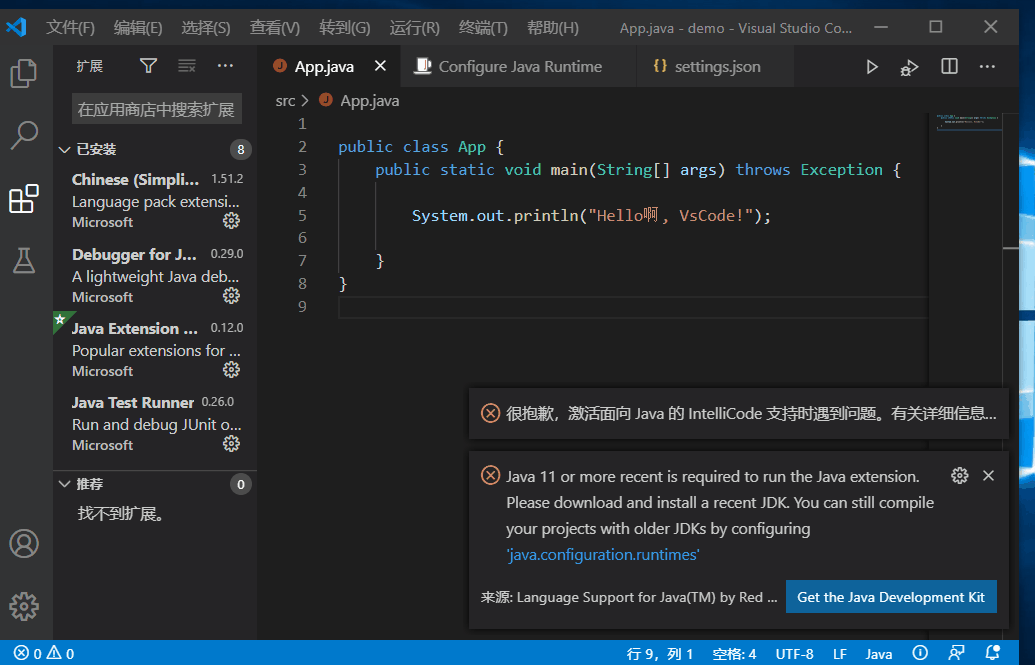The width and height of the screenshot is (1035, 665).
Task: Click 空格: 4 indentation in status bar
Action: pos(734,654)
